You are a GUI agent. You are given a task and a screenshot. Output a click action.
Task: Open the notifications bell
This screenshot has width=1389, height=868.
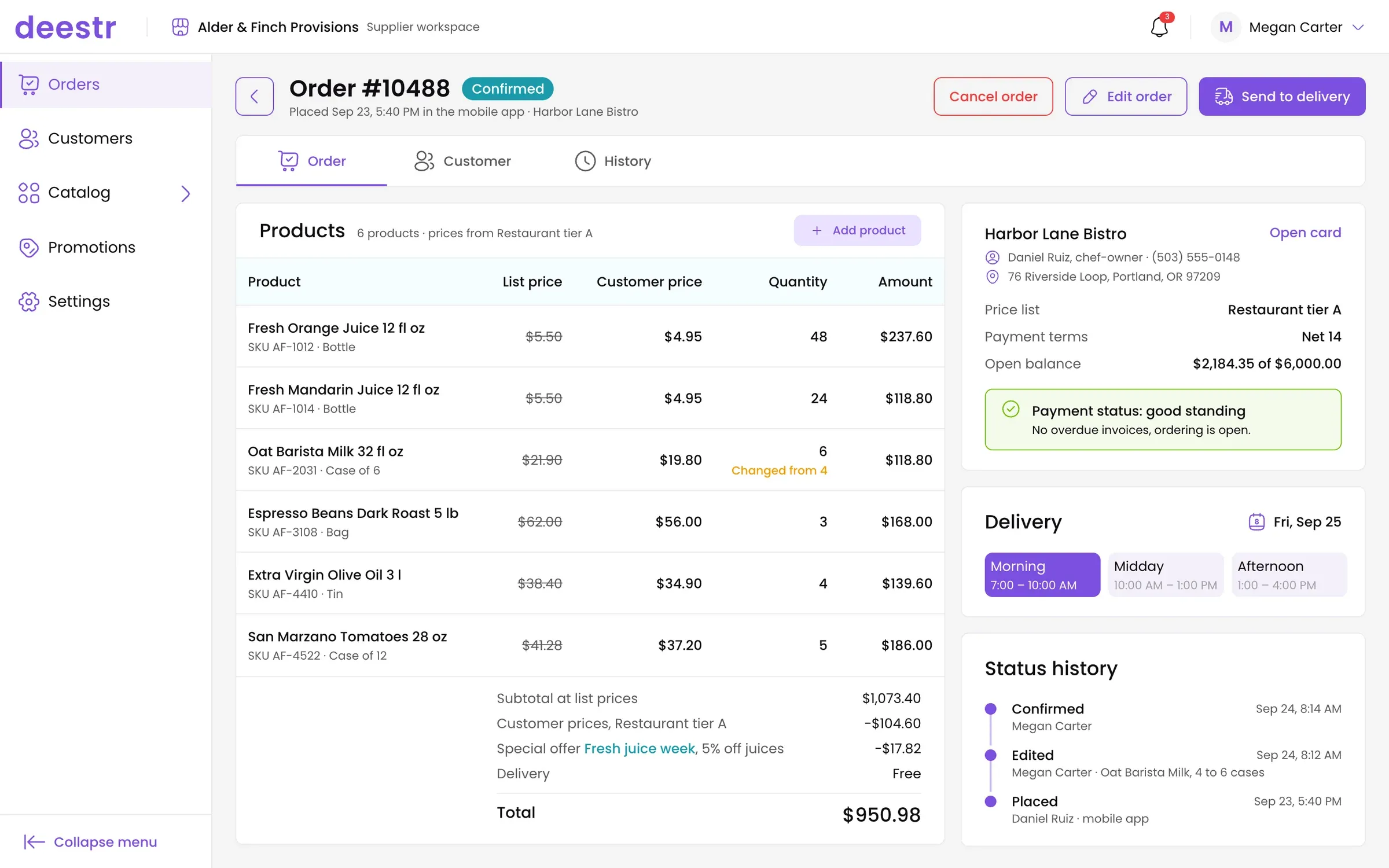(x=1159, y=27)
